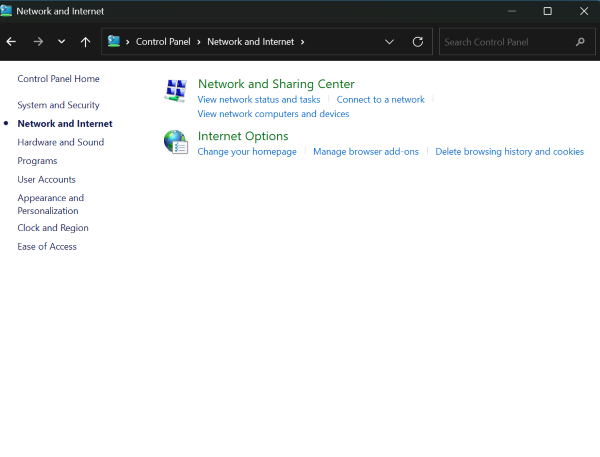Open System and Security category
Viewport: 600px width, 457px height.
click(58, 105)
